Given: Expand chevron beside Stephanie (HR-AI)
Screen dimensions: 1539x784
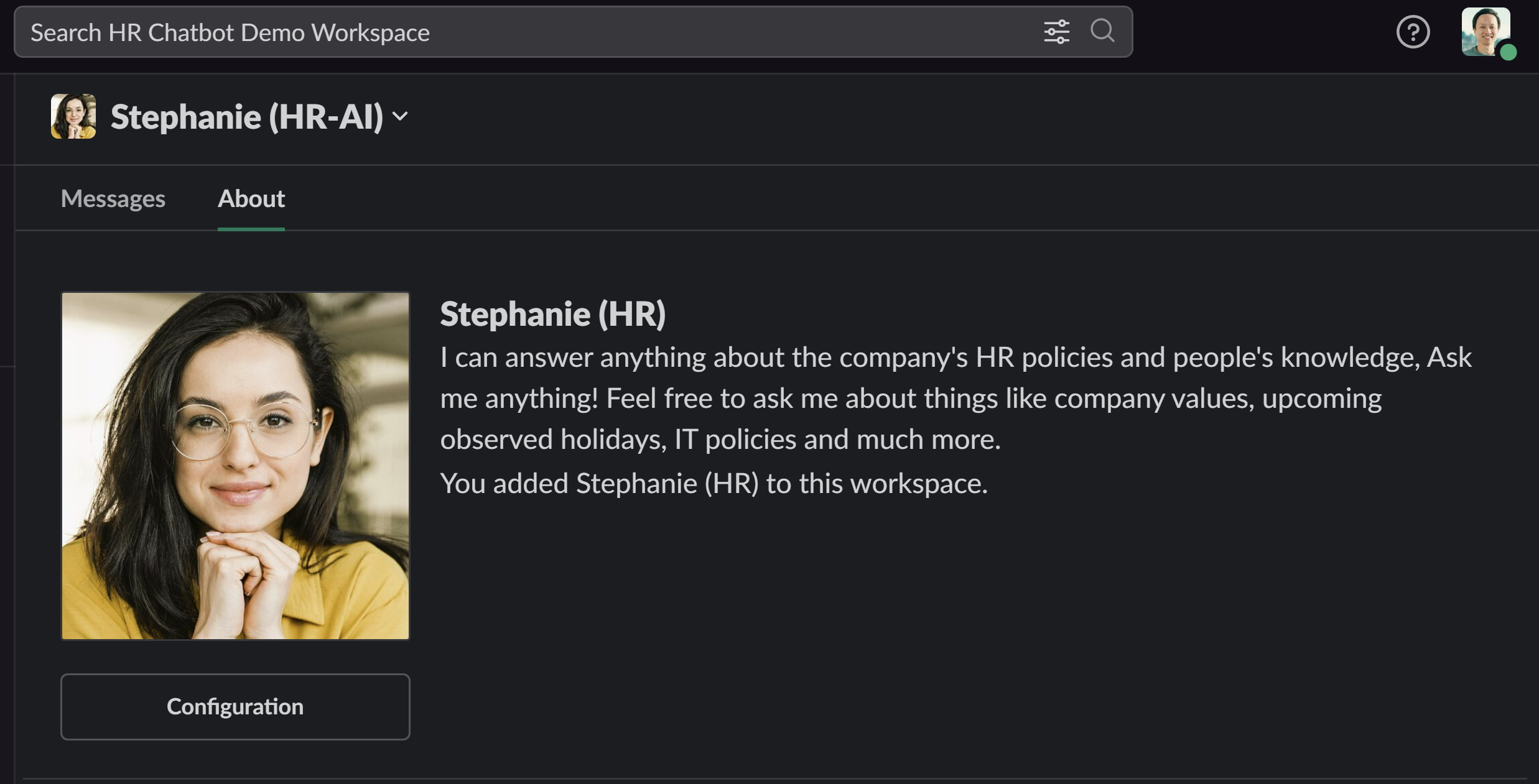Looking at the screenshot, I should point(401,116).
